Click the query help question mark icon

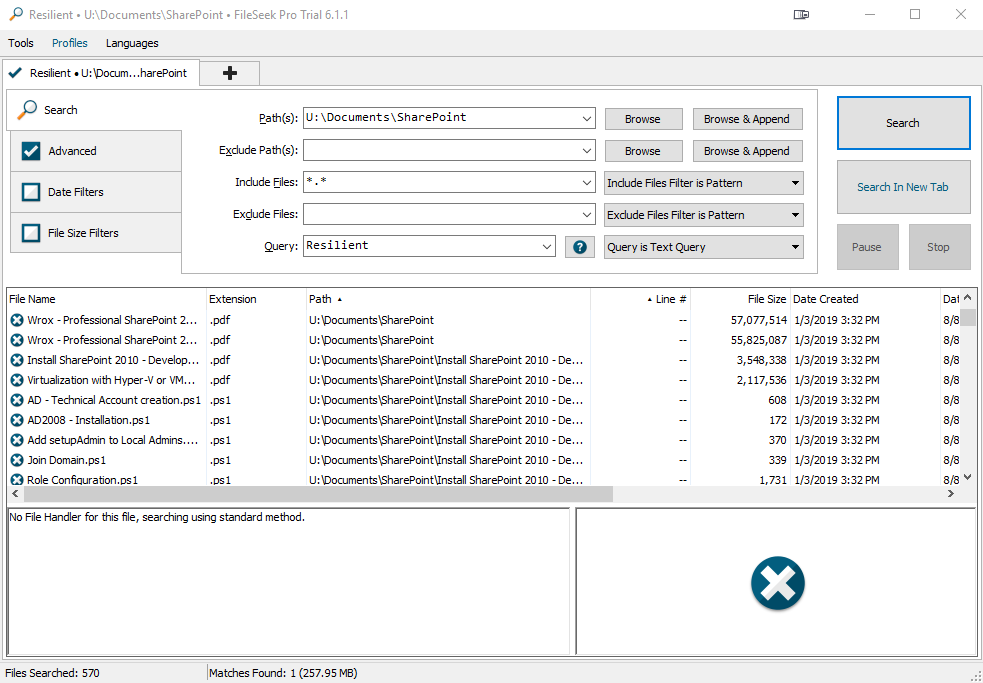pyautogui.click(x=580, y=247)
